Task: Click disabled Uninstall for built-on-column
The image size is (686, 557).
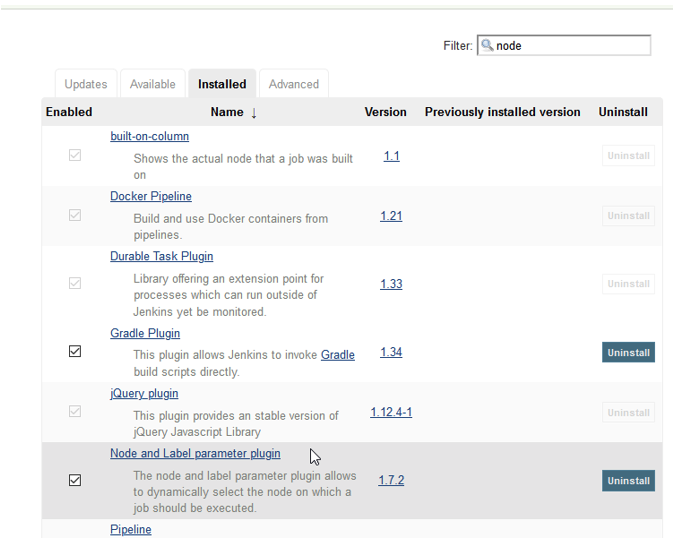Action: [x=628, y=155]
